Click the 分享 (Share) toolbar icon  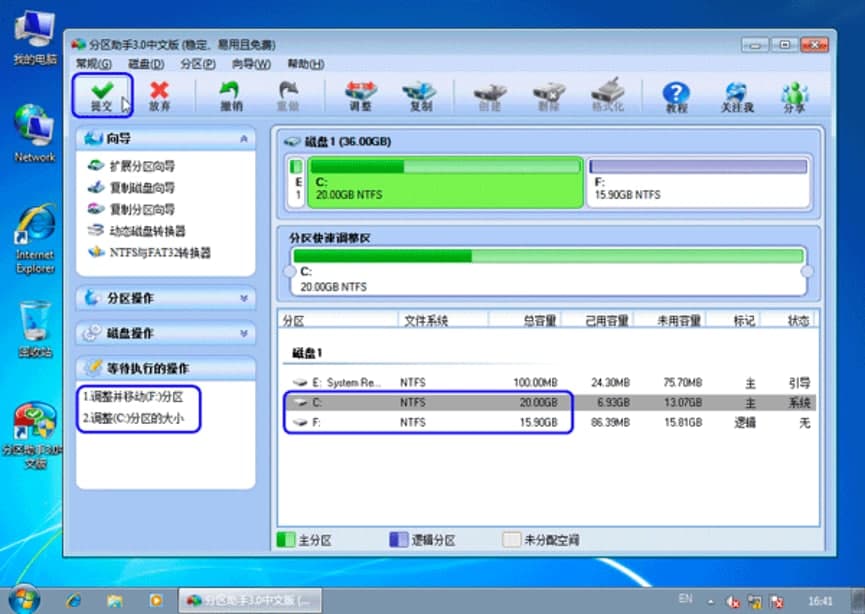pyautogui.click(x=794, y=97)
